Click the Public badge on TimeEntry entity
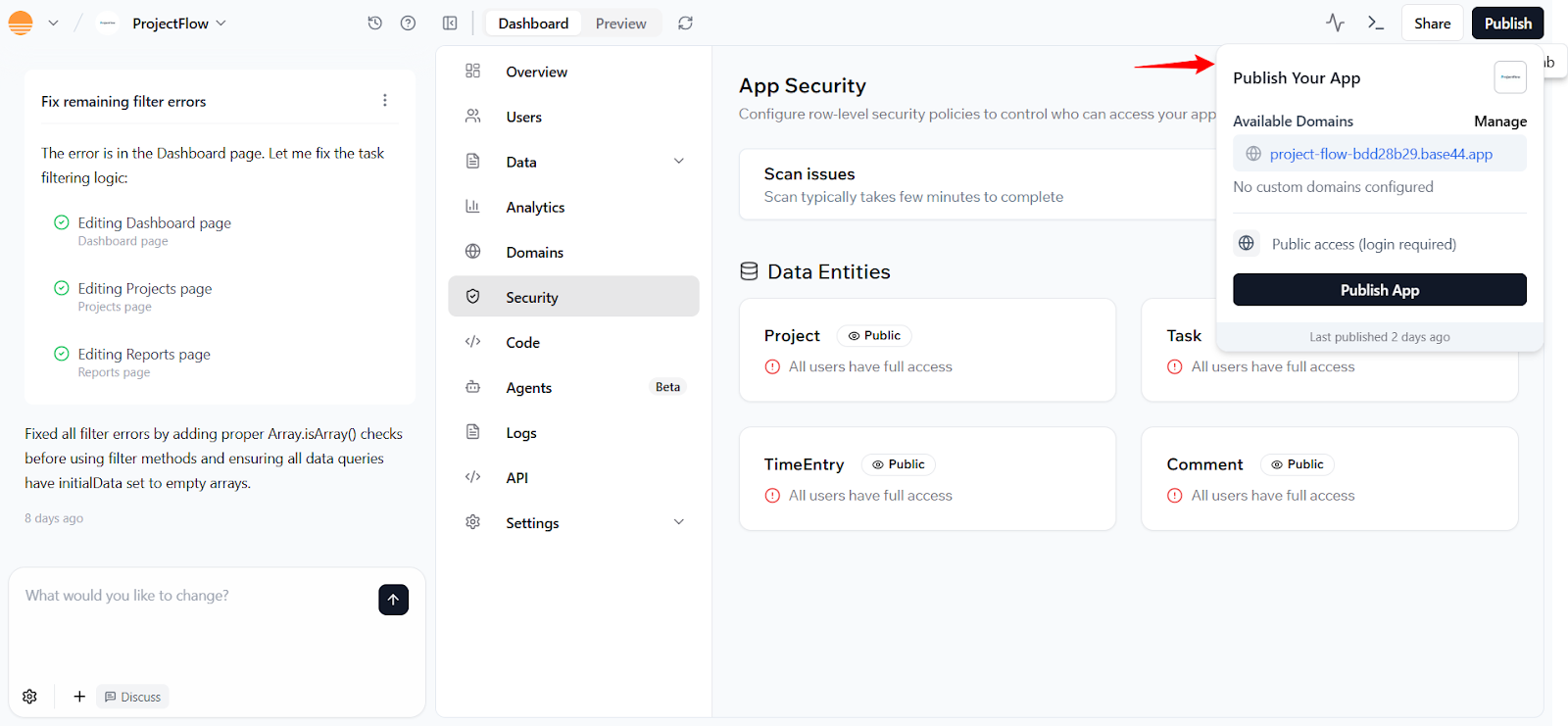This screenshot has width=1568, height=726. coord(899,464)
